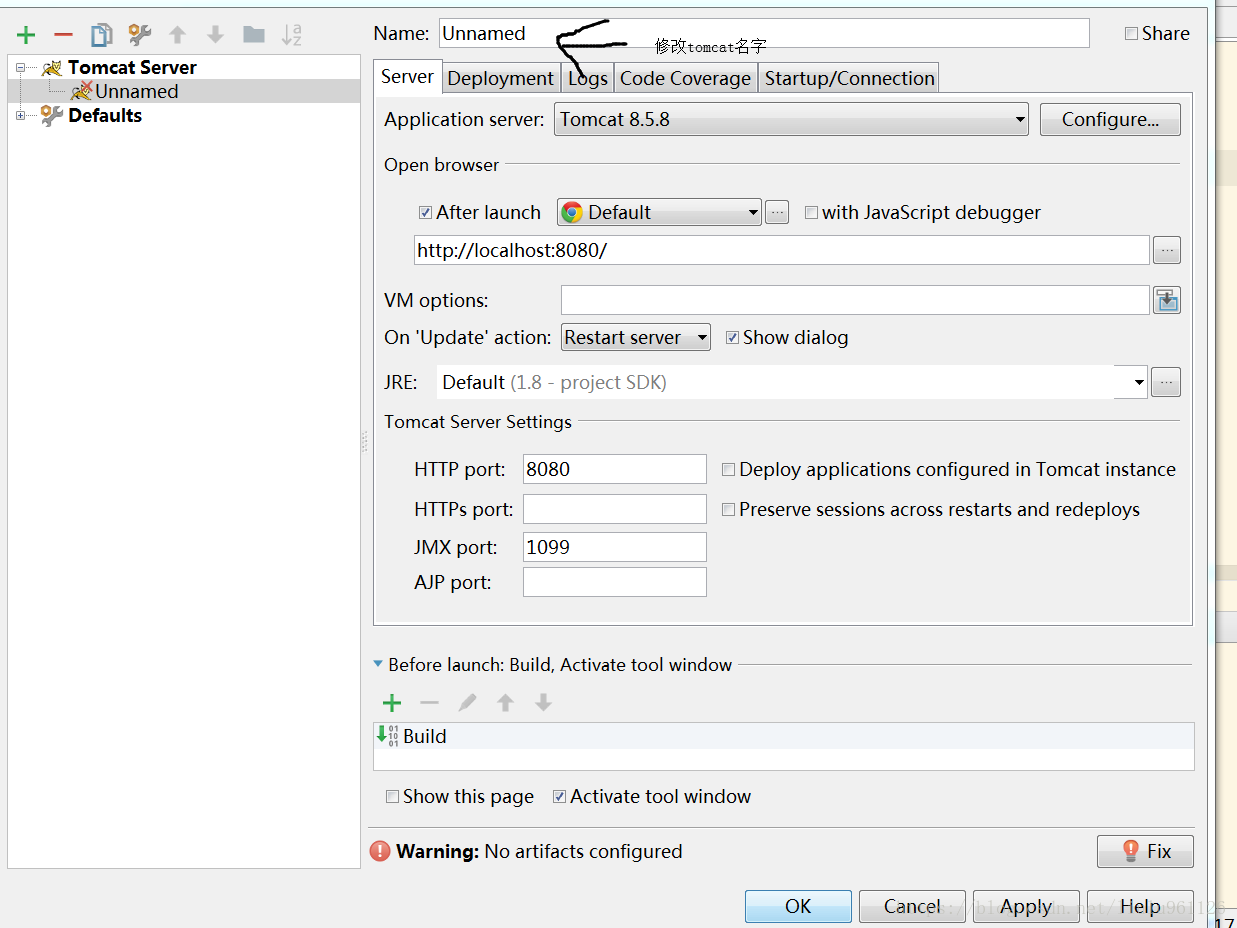Focus the HTTP port field
The height and width of the screenshot is (928, 1237).
[615, 469]
